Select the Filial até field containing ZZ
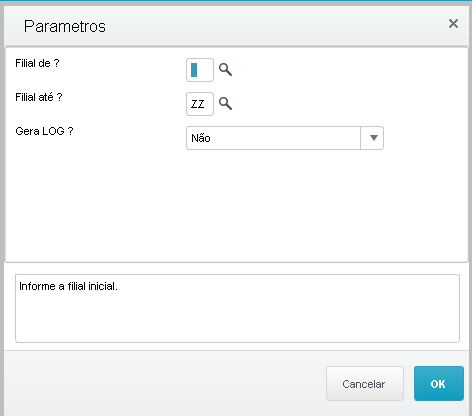 coord(200,104)
